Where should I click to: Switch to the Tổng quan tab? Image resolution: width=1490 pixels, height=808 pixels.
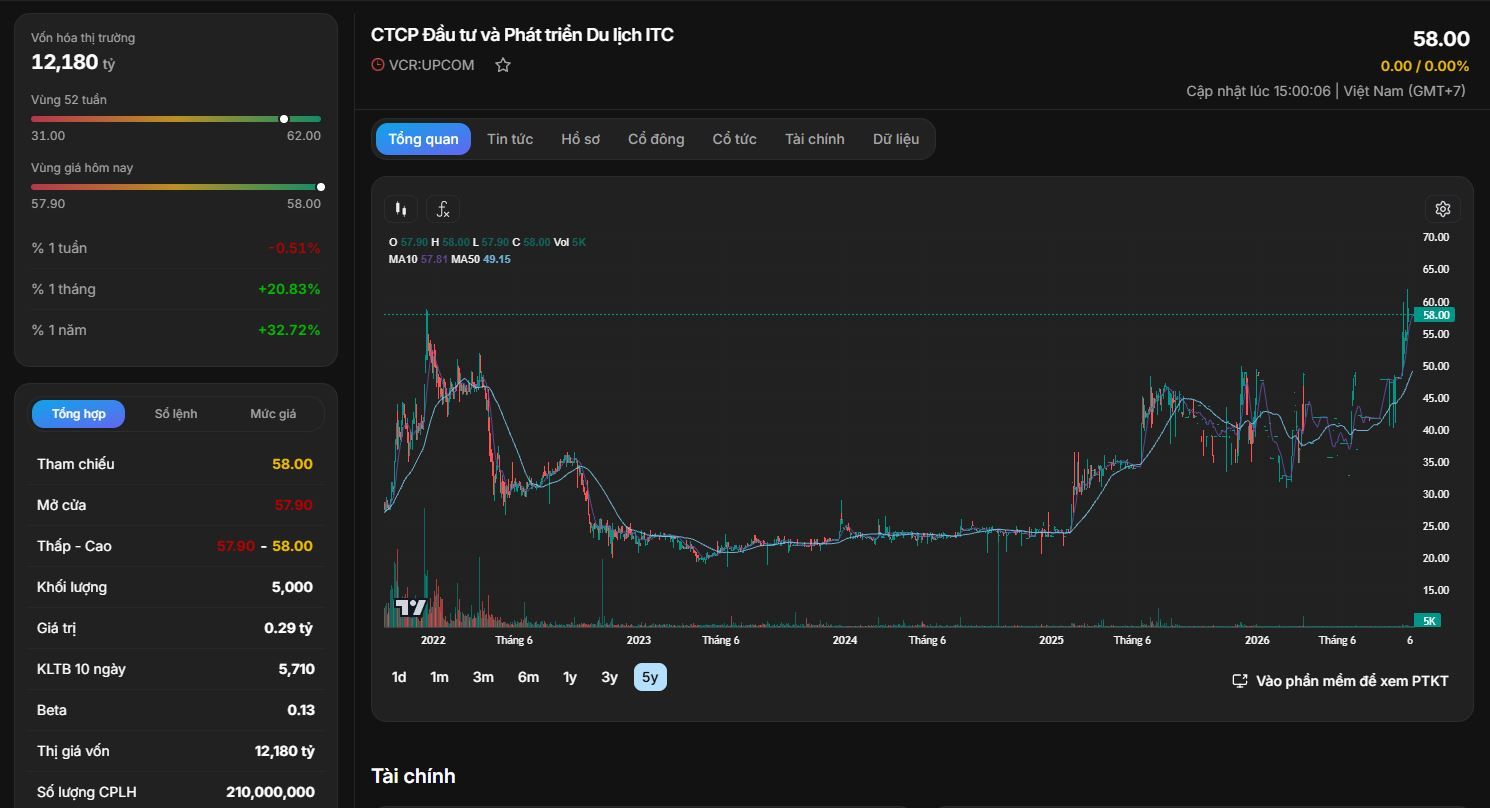423,139
